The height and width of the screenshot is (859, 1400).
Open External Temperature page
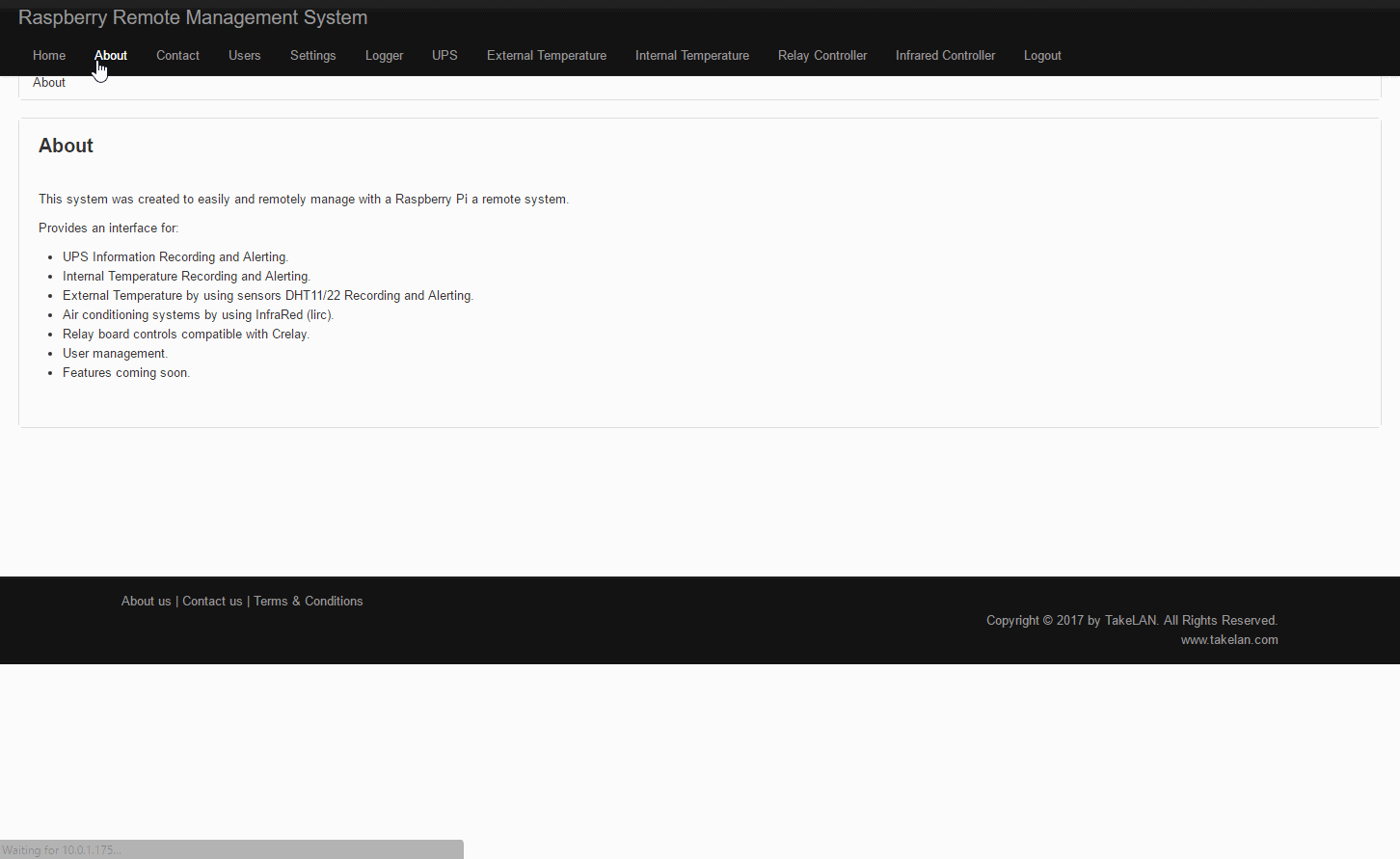(547, 56)
